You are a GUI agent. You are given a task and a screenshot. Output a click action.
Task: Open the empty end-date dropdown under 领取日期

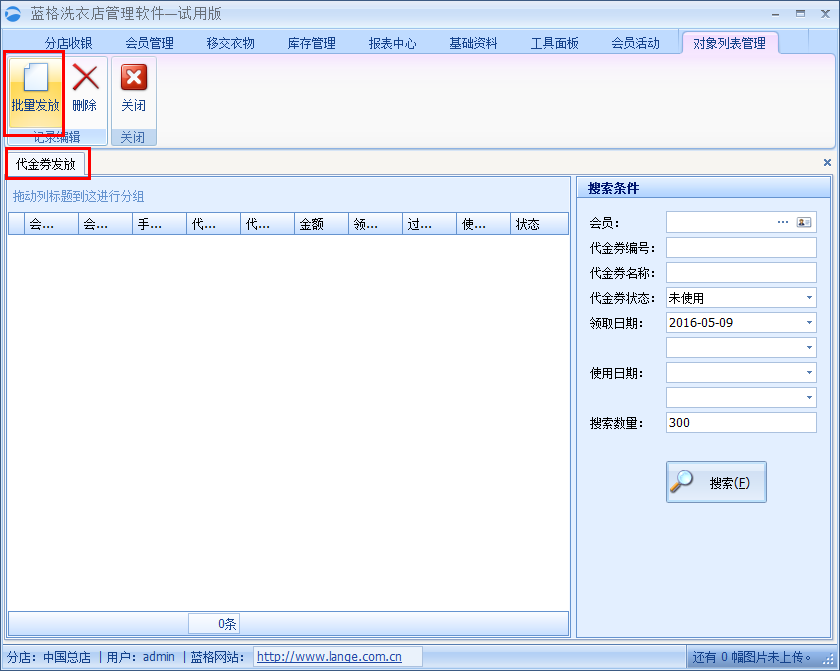pos(809,348)
